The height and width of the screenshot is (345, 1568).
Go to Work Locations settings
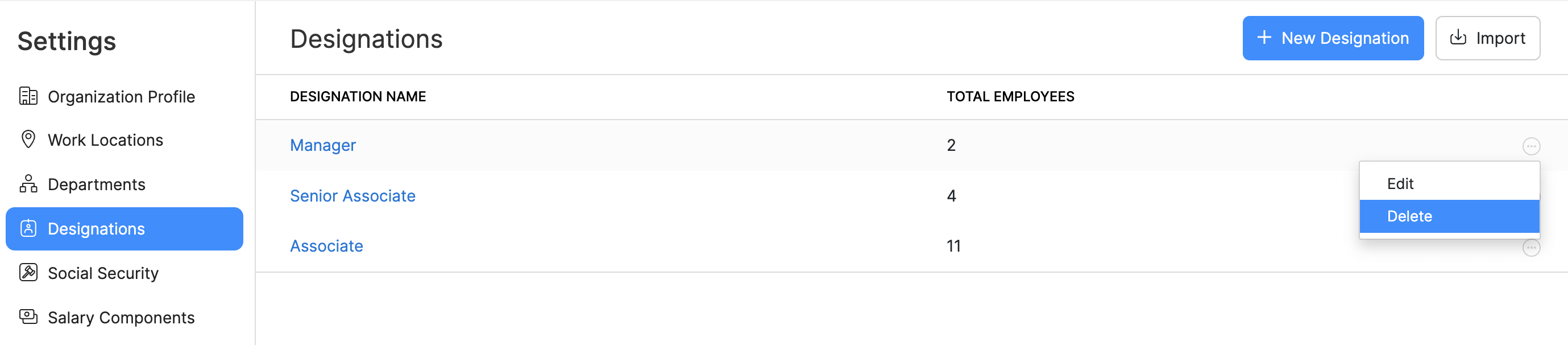[x=105, y=140]
